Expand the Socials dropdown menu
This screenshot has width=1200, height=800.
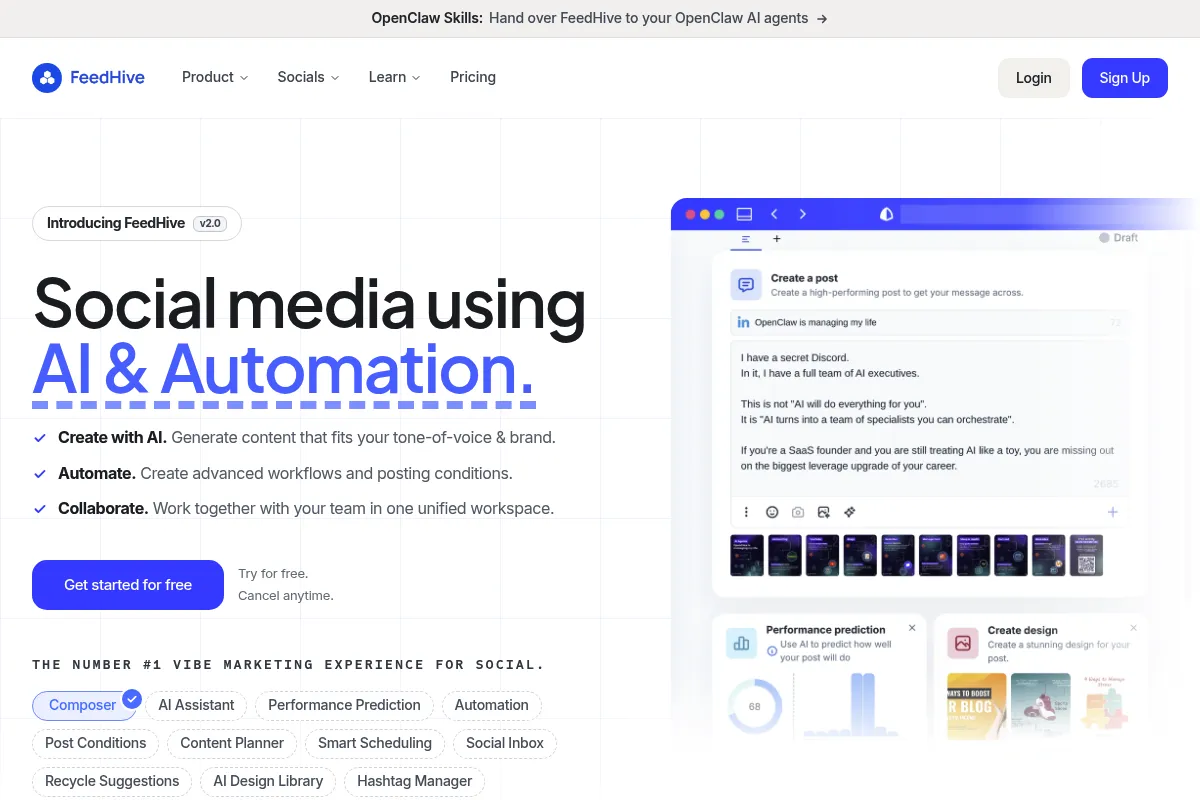tap(308, 77)
